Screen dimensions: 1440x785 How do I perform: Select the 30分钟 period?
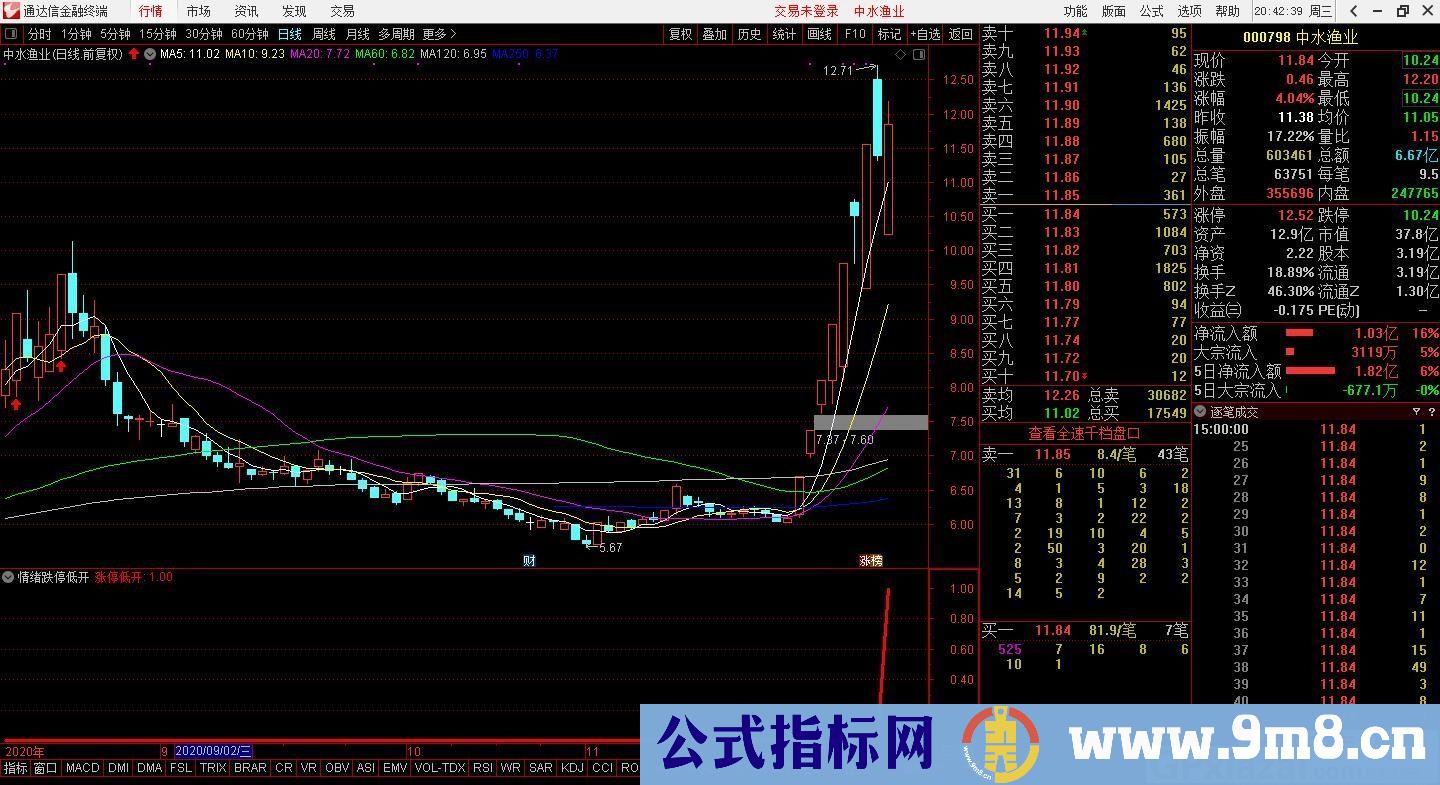coord(204,34)
